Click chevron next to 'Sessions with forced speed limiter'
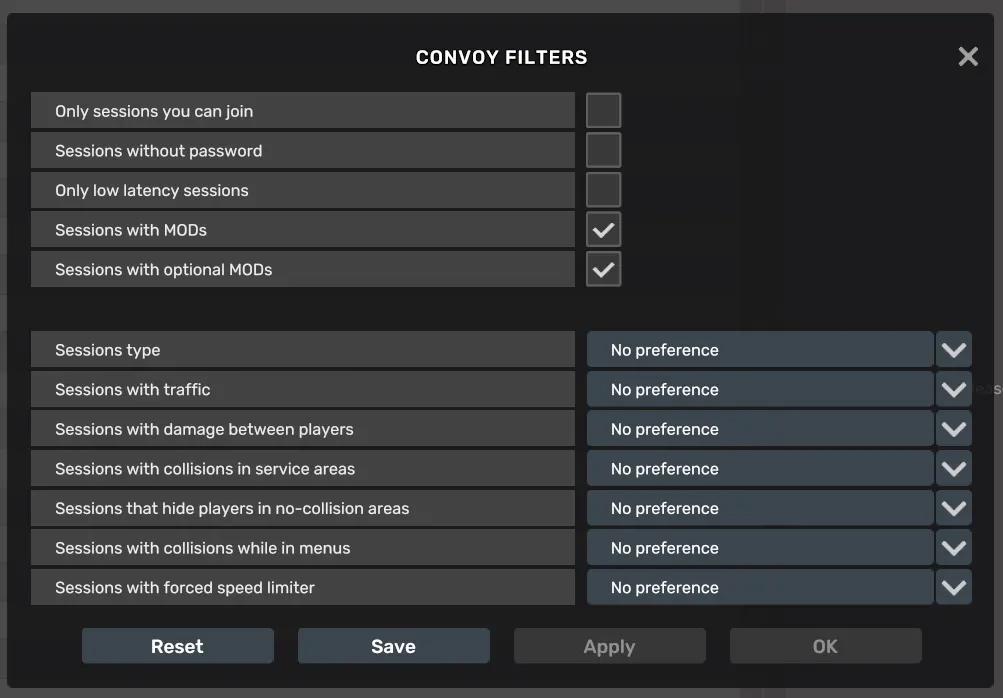Screen dimensions: 1003x698 pos(953,587)
